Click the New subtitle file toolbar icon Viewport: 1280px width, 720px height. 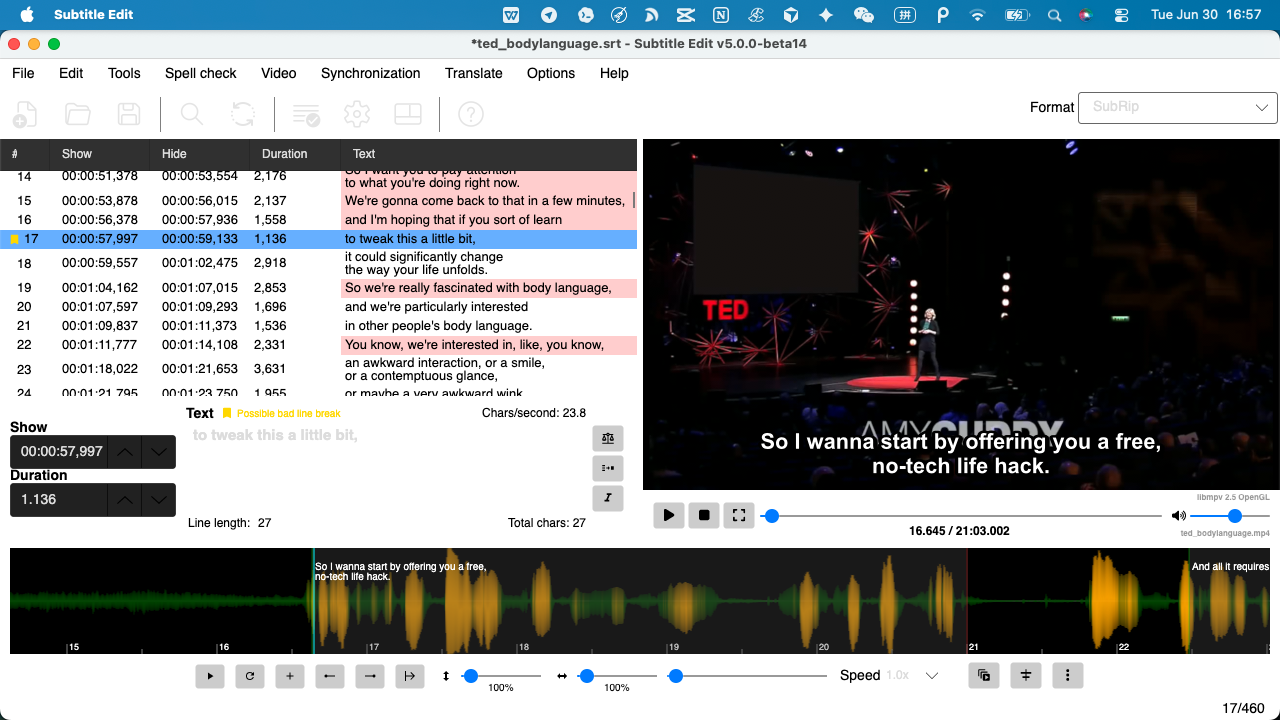coord(25,114)
